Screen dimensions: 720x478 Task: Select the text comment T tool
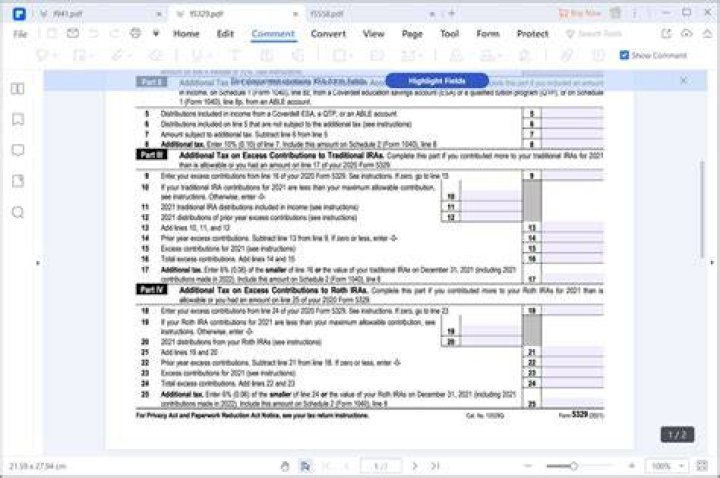[x=235, y=55]
